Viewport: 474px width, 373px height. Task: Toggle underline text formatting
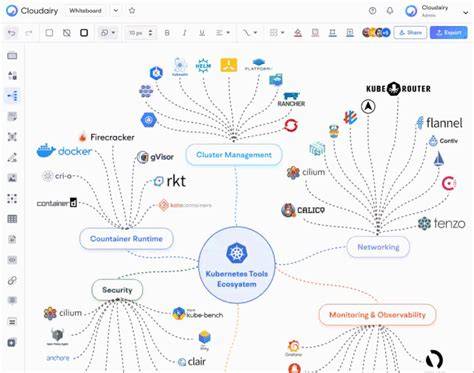point(202,33)
